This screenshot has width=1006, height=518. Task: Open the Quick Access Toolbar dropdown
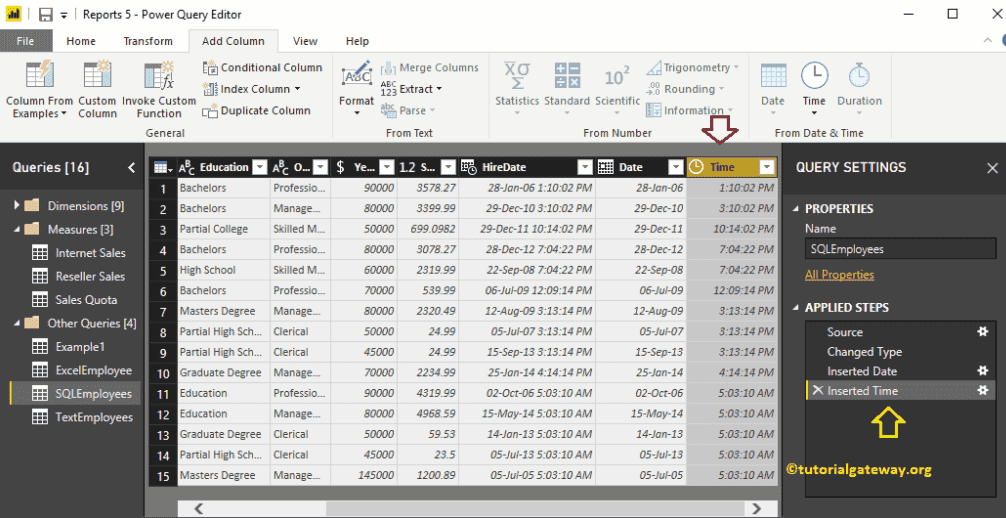tap(64, 15)
